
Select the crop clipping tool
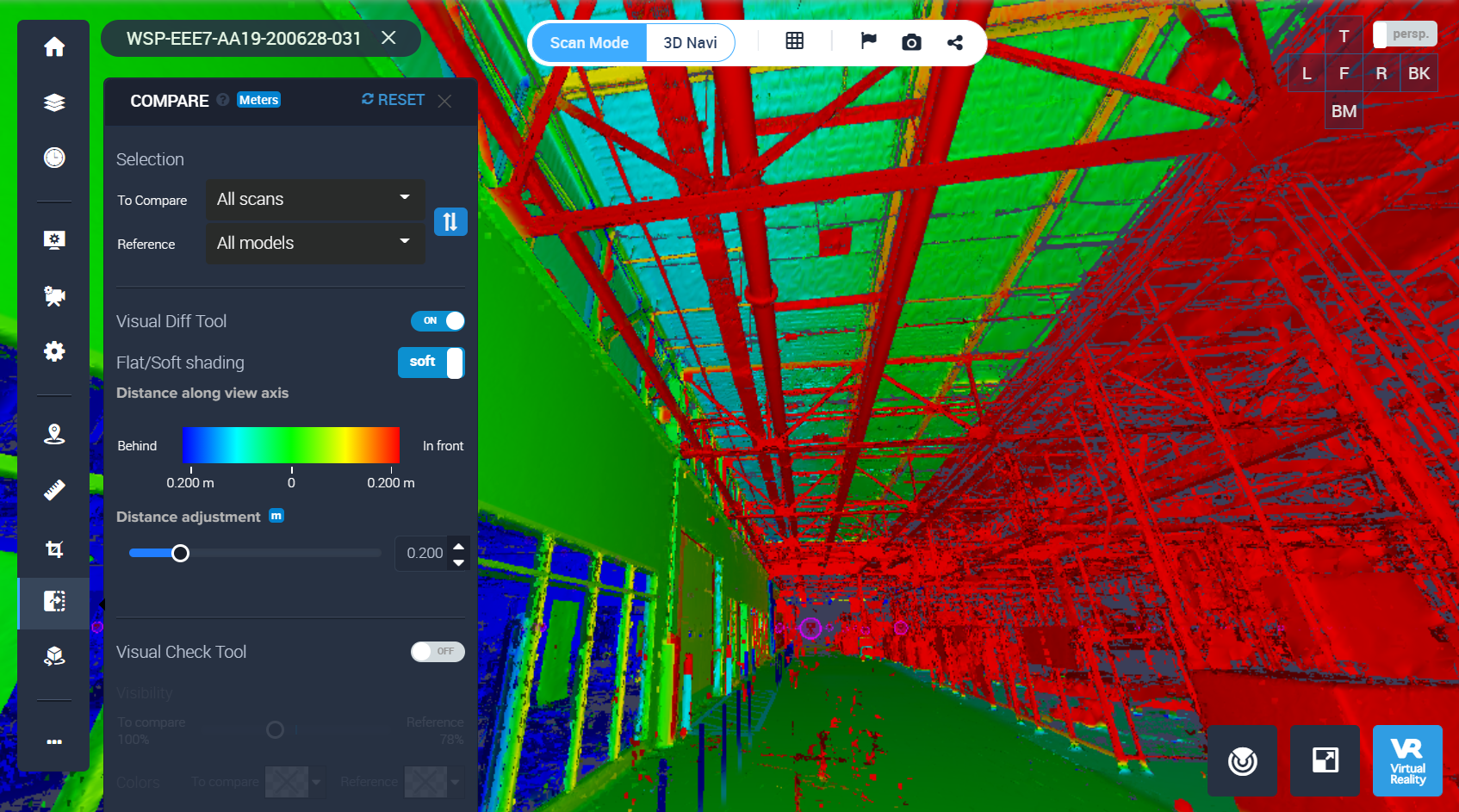(x=54, y=549)
